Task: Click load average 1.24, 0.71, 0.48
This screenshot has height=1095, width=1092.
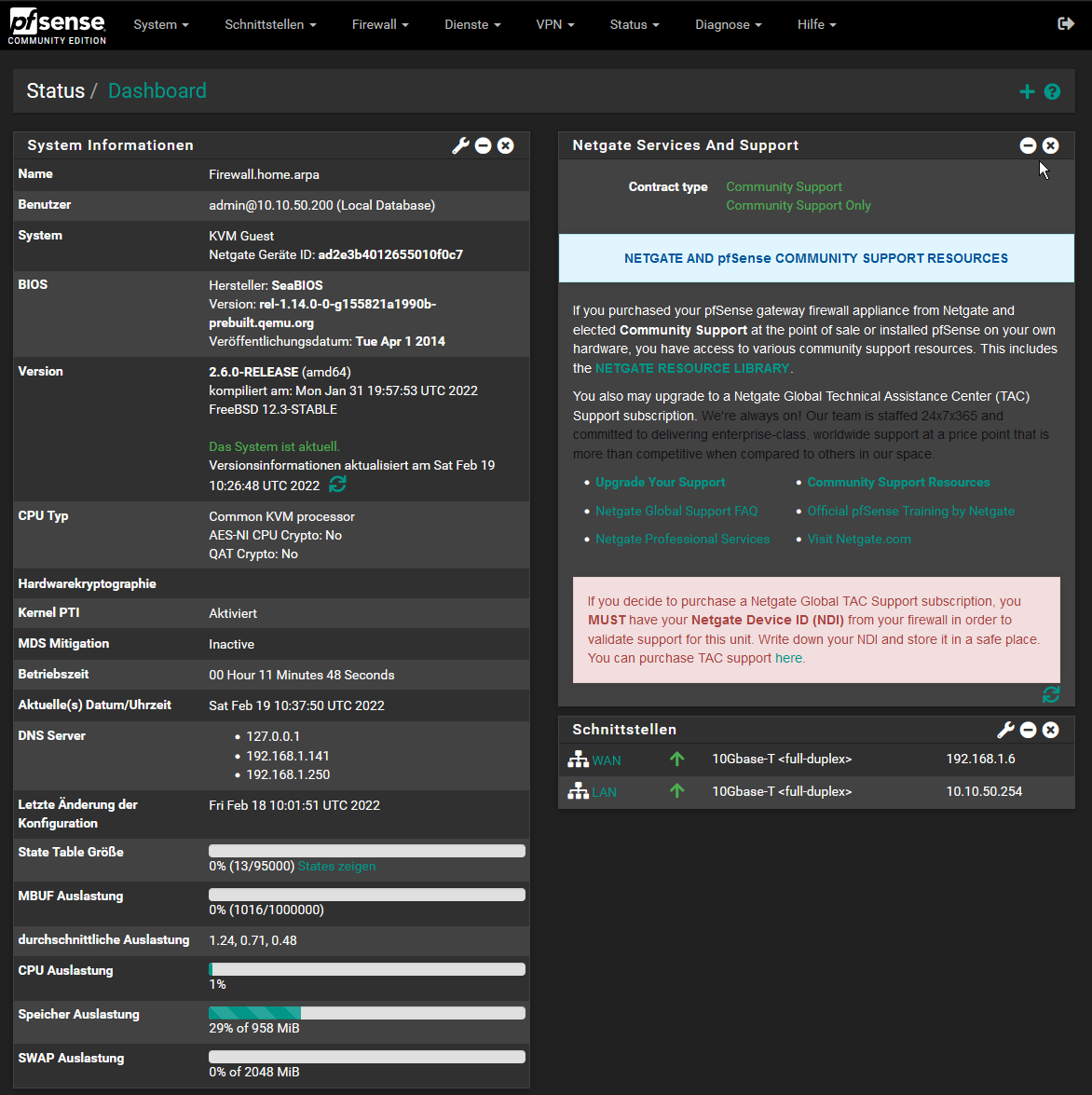Action: (x=253, y=940)
